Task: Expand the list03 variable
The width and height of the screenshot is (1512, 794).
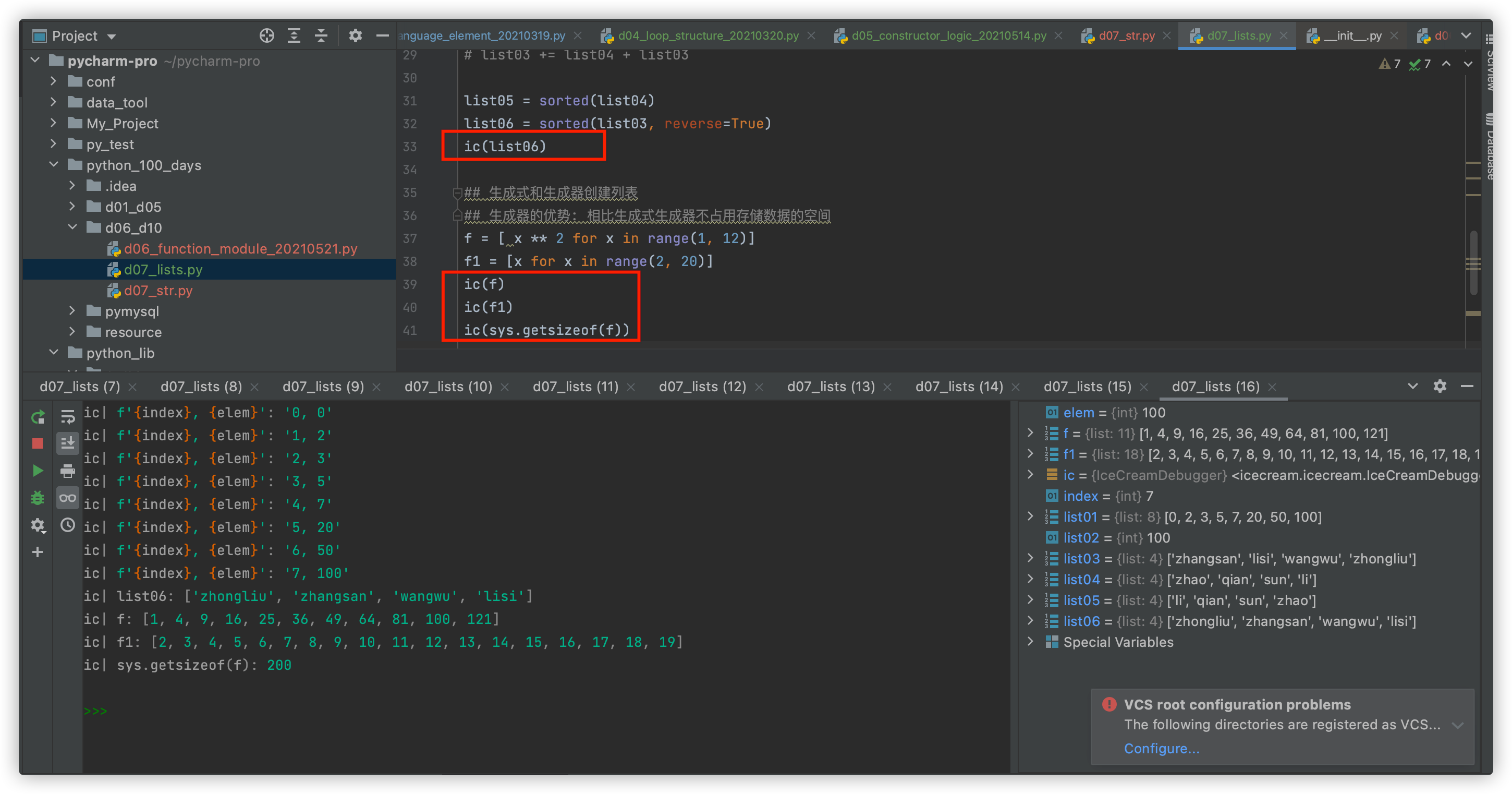Action: [1030, 559]
